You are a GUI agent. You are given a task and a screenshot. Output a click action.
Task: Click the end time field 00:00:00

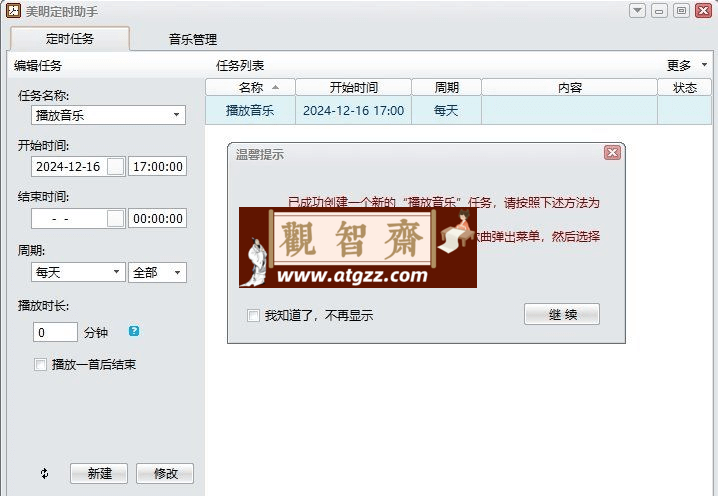tap(158, 218)
